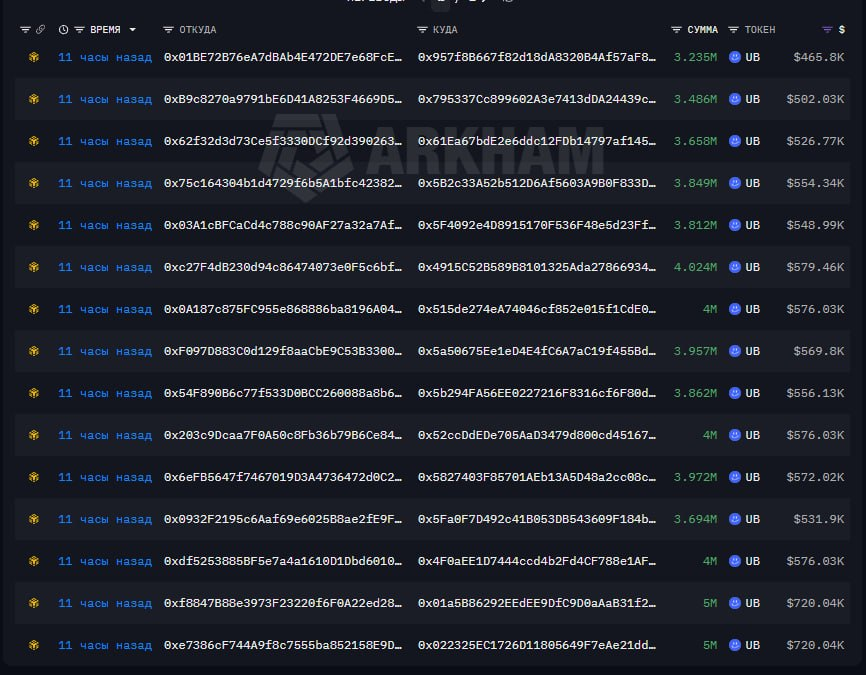Click UB token icon in the $502.03K row
Image resolution: width=866 pixels, height=675 pixels.
[735, 99]
